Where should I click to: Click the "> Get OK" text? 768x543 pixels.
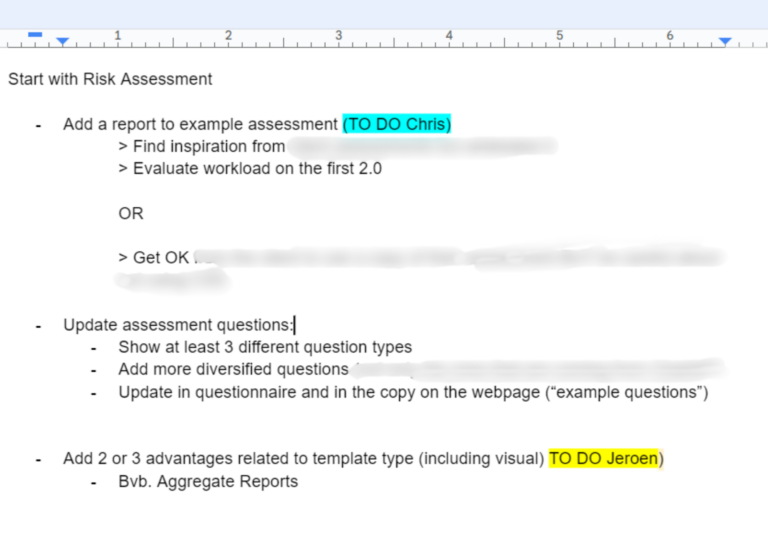[x=153, y=258]
